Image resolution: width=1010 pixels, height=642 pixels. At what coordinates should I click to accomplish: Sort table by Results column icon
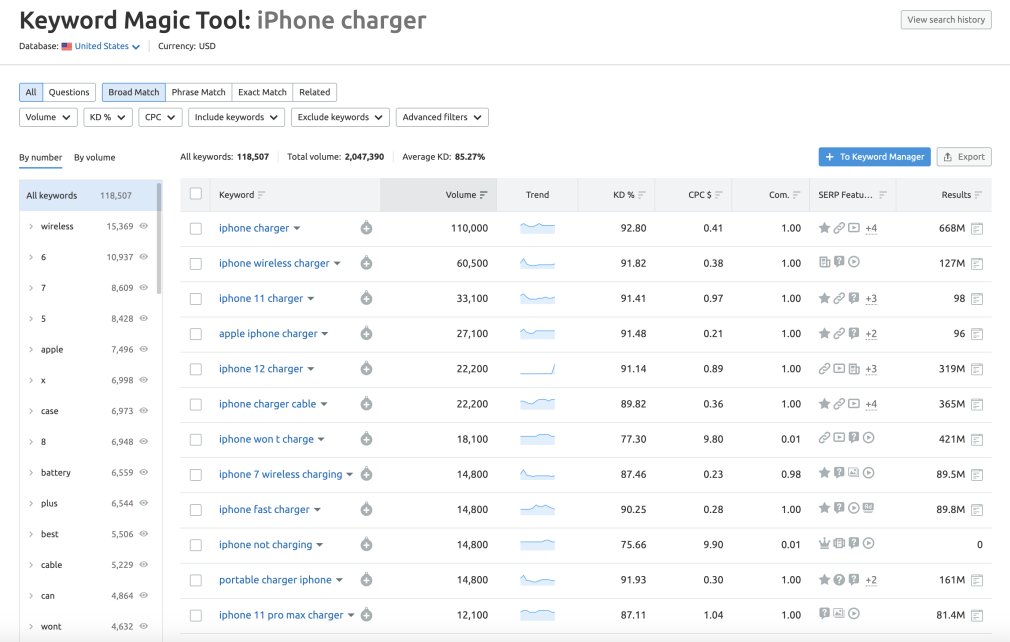pos(979,195)
